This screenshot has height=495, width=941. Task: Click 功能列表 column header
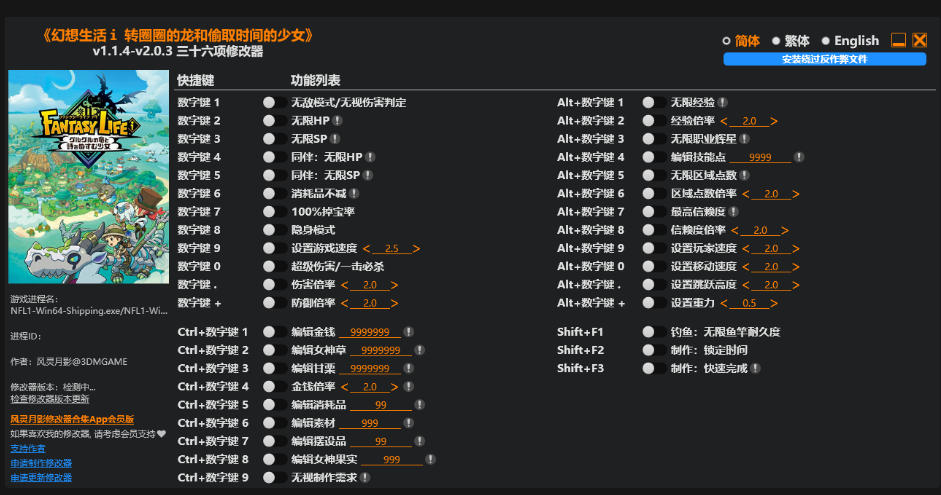tap(316, 80)
